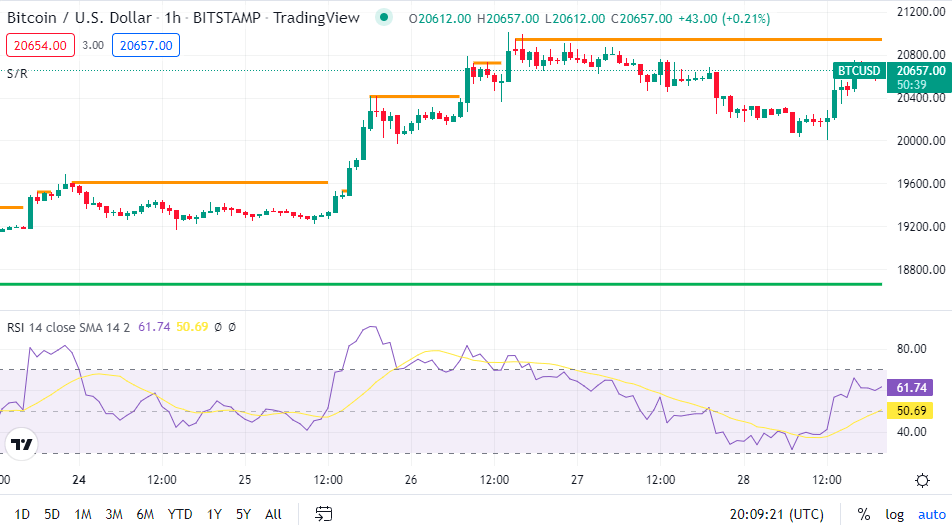Click the blue buy price 20657.00 button
Viewport: 952px width, 530px height.
(146, 46)
